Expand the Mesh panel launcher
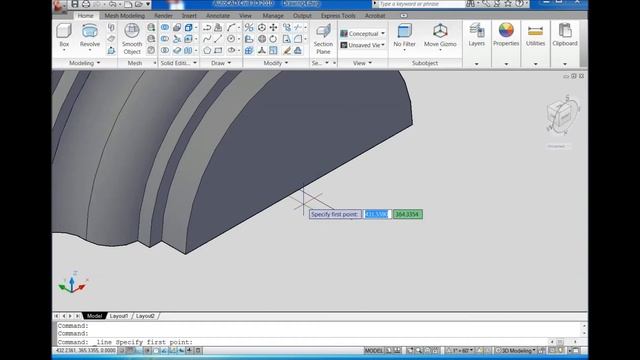 click(x=155, y=63)
